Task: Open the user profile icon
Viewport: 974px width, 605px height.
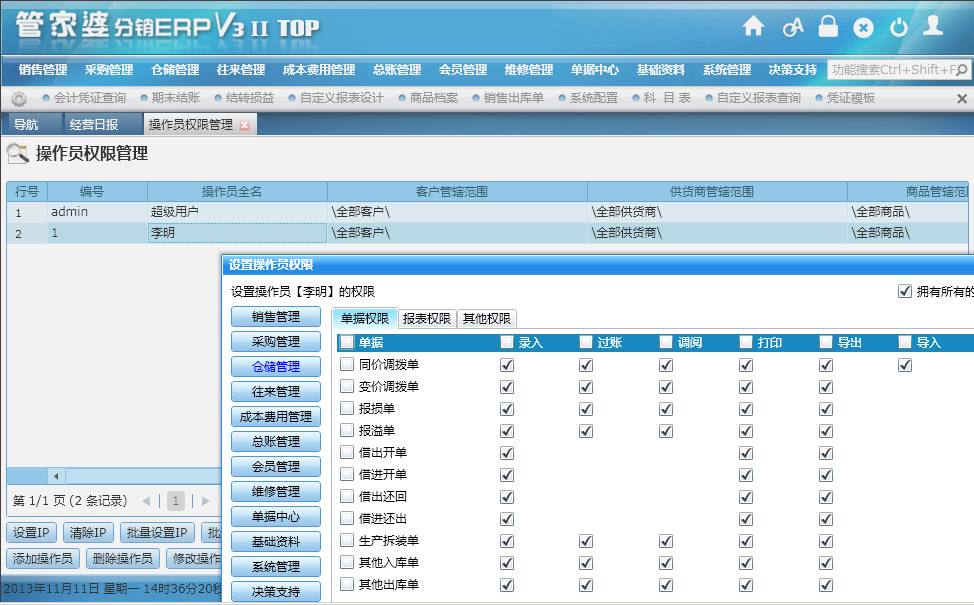Action: pos(933,26)
